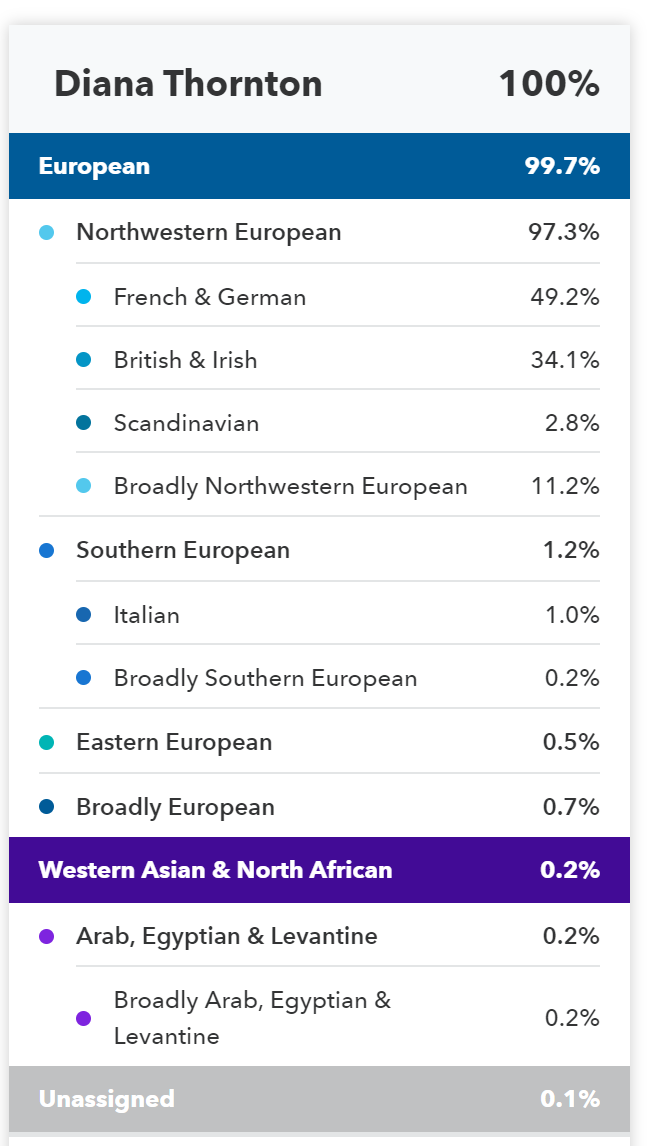Click the Italian ancestry color dot
Image resolution: width=647 pixels, height=1146 pixels.
(x=84, y=615)
